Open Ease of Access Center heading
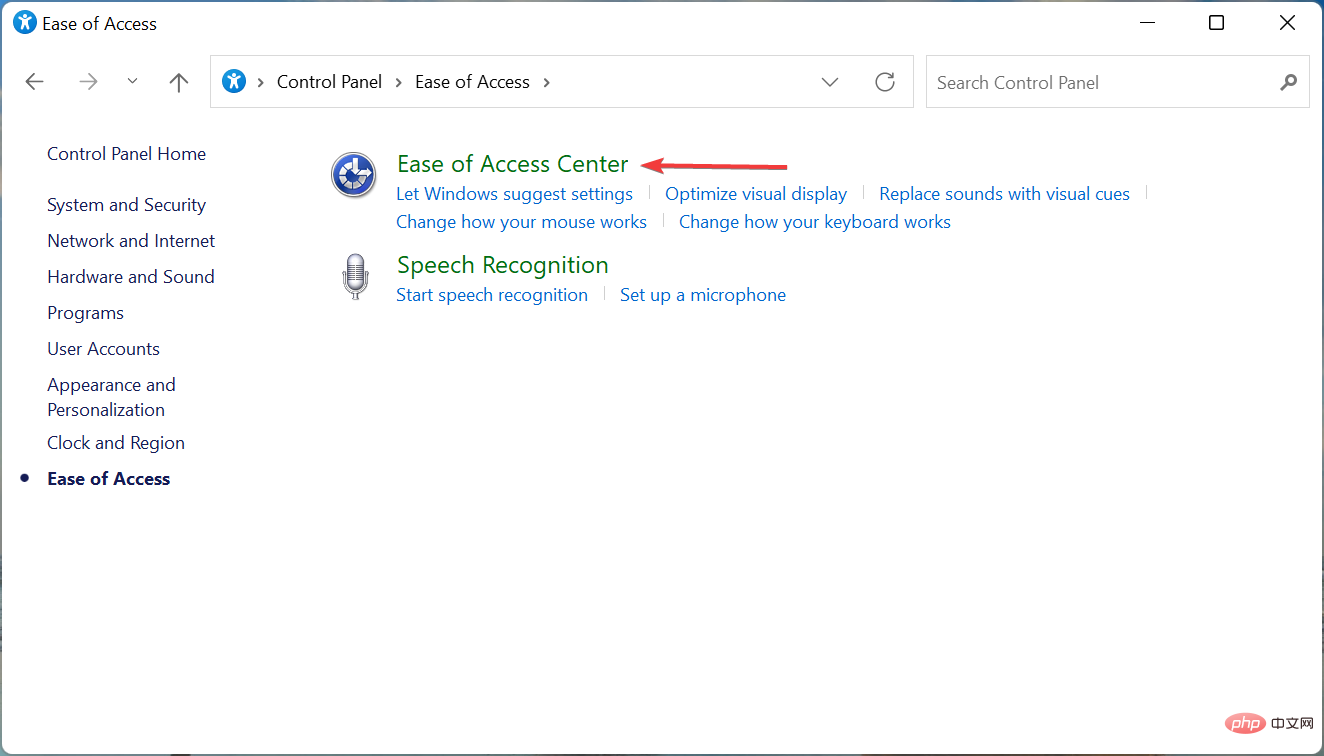Screen dimensions: 1324x756 click(513, 164)
